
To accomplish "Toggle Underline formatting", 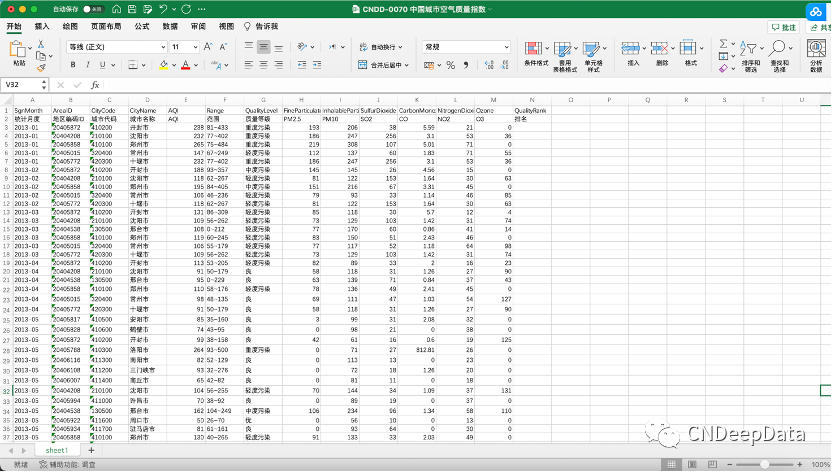I will click(102, 65).
